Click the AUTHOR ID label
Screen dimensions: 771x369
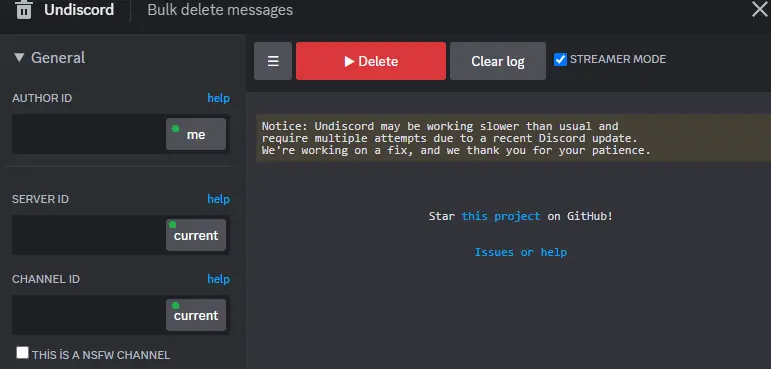[42, 98]
